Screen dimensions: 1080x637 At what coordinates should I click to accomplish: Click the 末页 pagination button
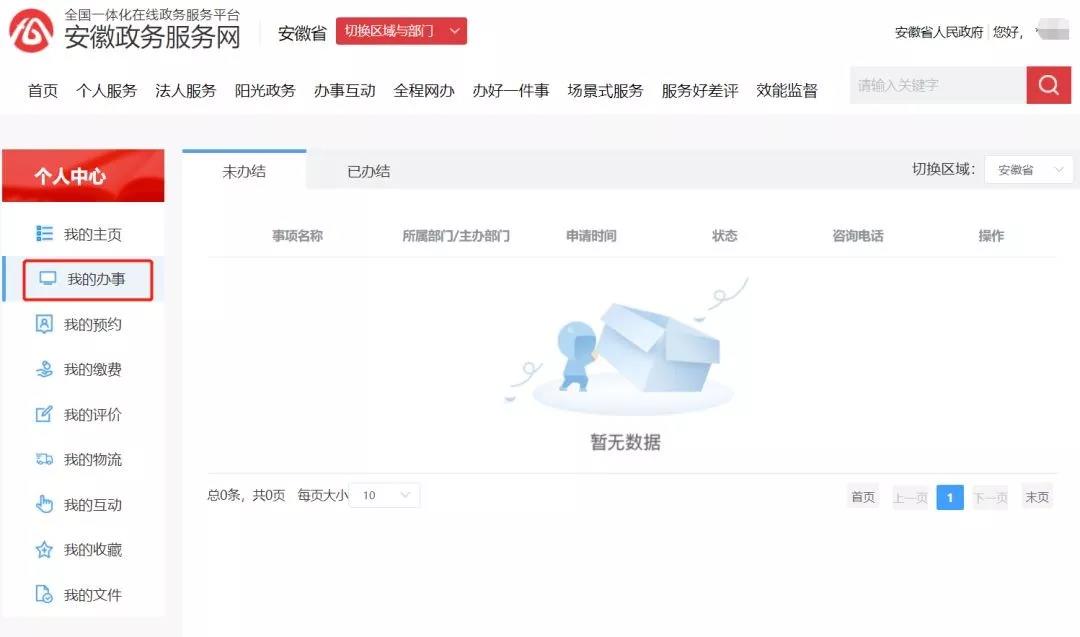[x=1036, y=497]
